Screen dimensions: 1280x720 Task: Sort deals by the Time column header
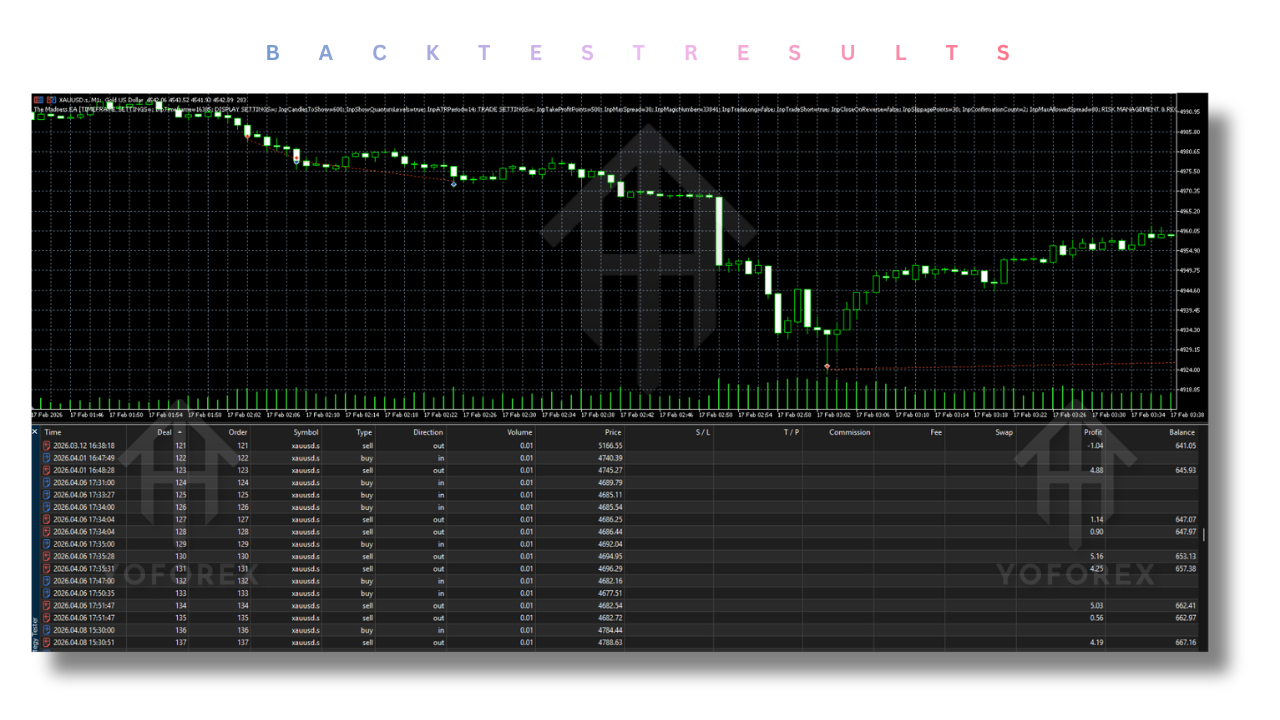[x=53, y=432]
